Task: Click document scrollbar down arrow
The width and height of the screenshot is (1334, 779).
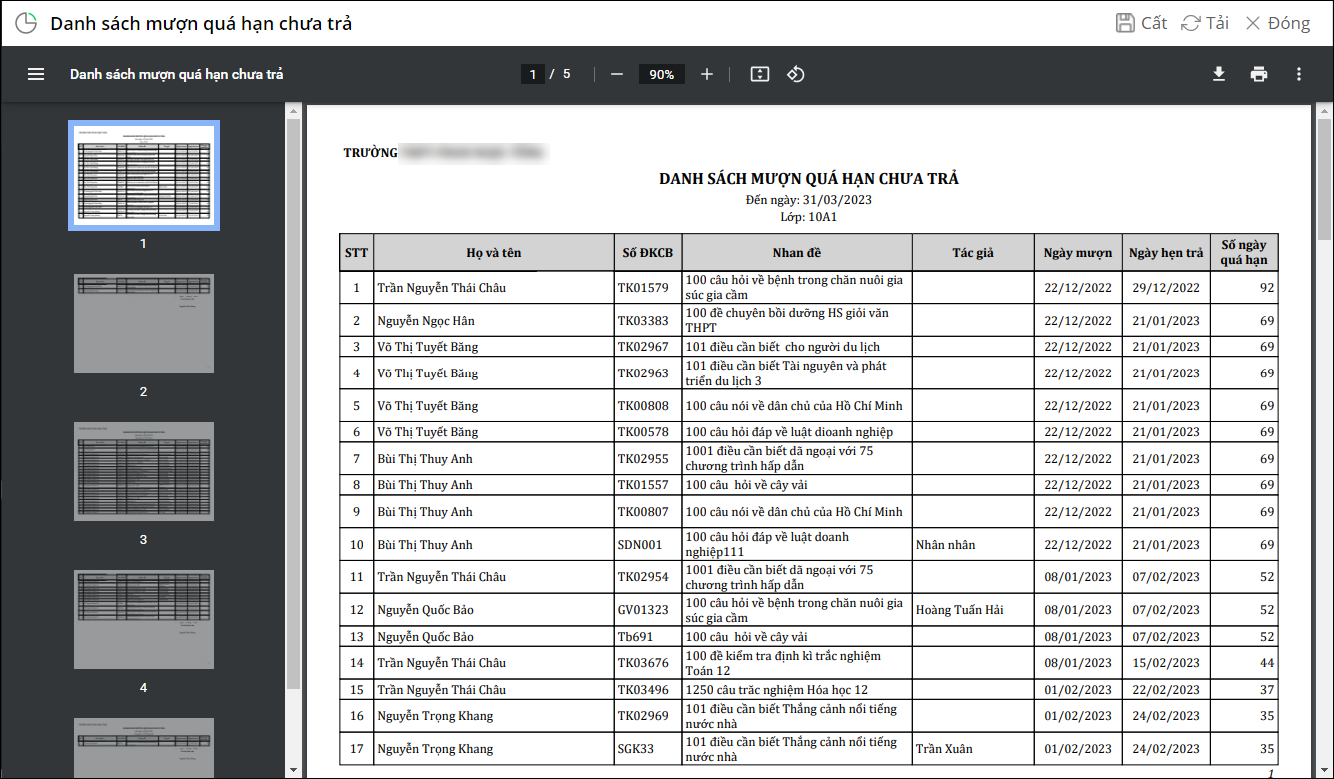Action: pos(1325,770)
